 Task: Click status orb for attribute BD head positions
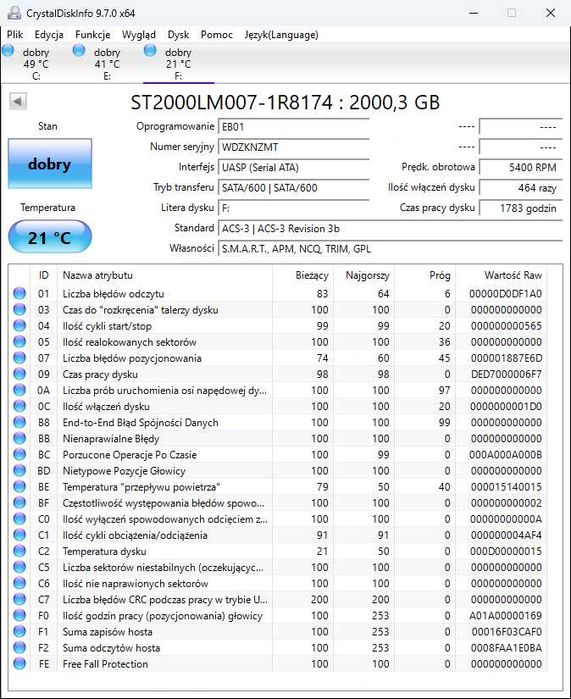coord(19,470)
